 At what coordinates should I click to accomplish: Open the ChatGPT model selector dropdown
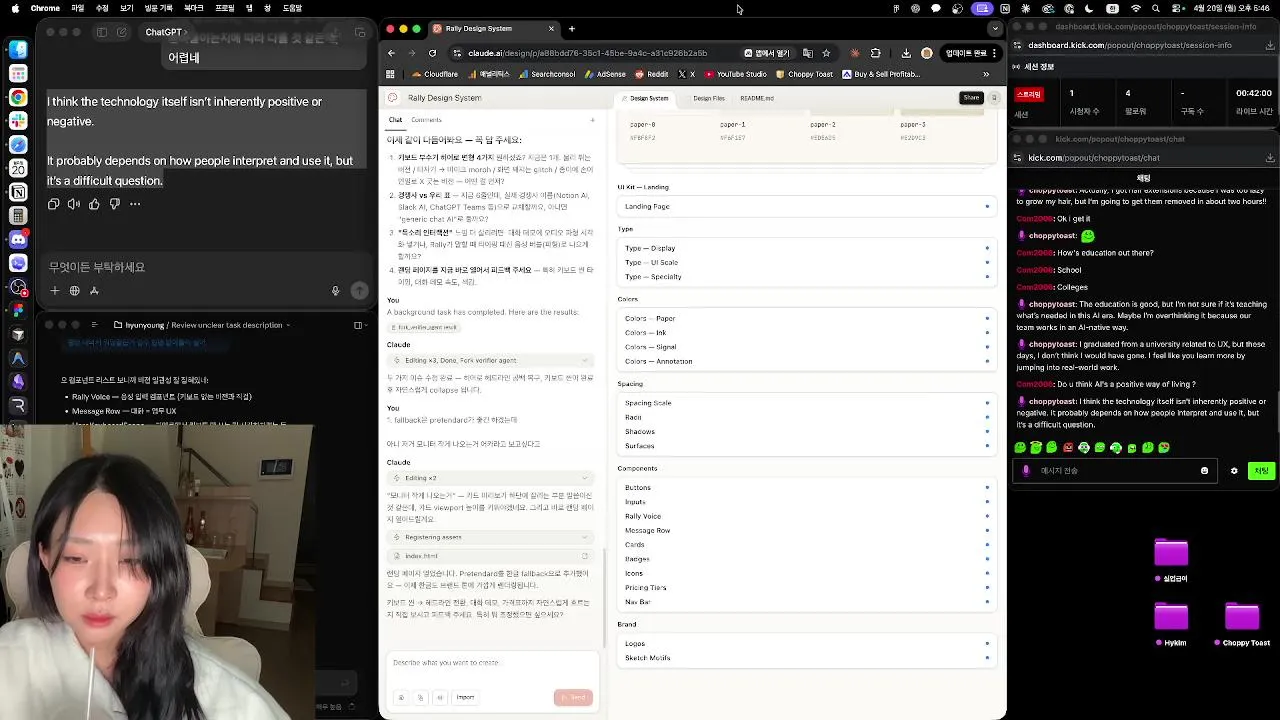tap(166, 32)
